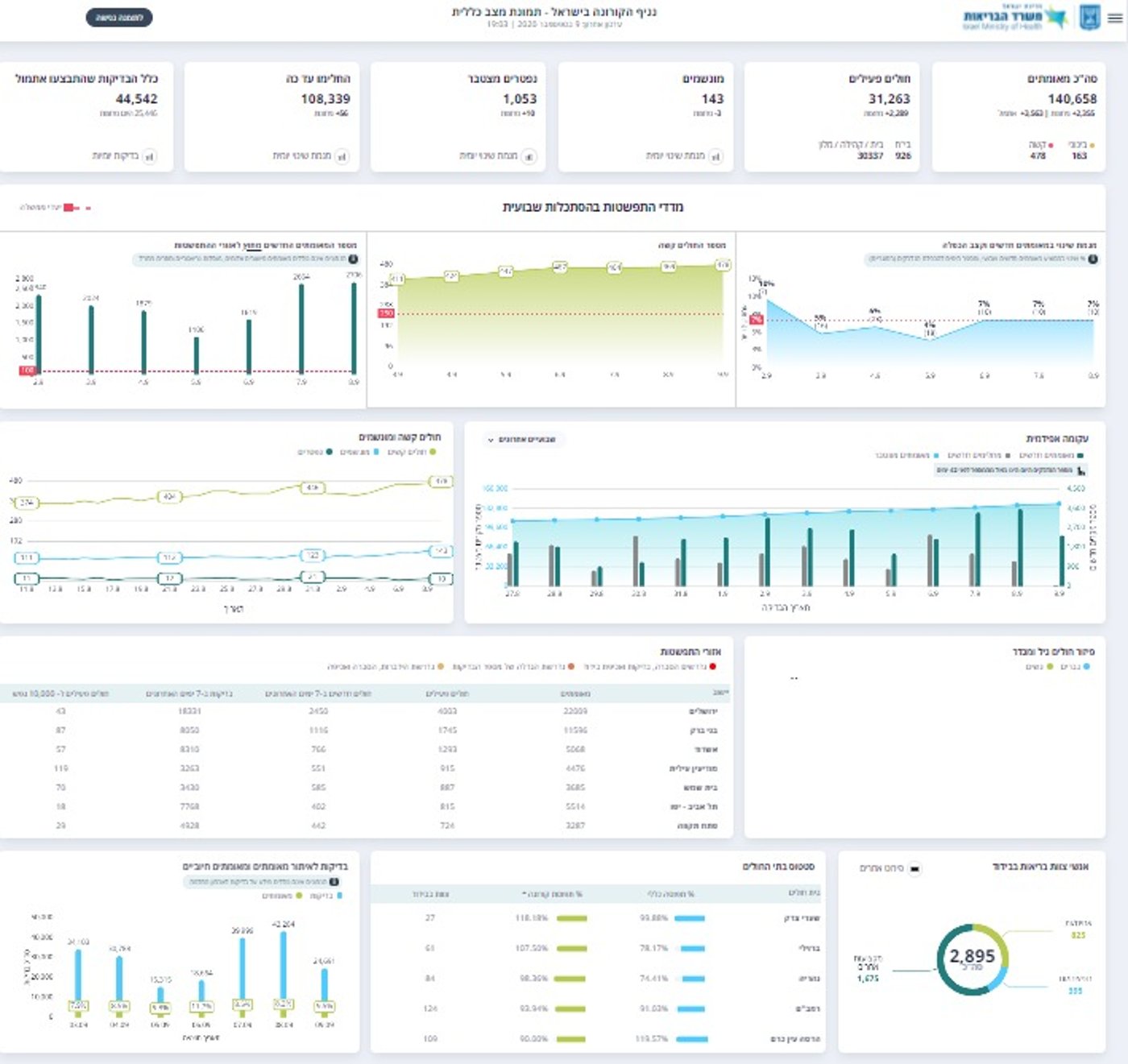Toggle green confirmed legend in daily tests chart
1128x1064 pixels.
(x=282, y=896)
